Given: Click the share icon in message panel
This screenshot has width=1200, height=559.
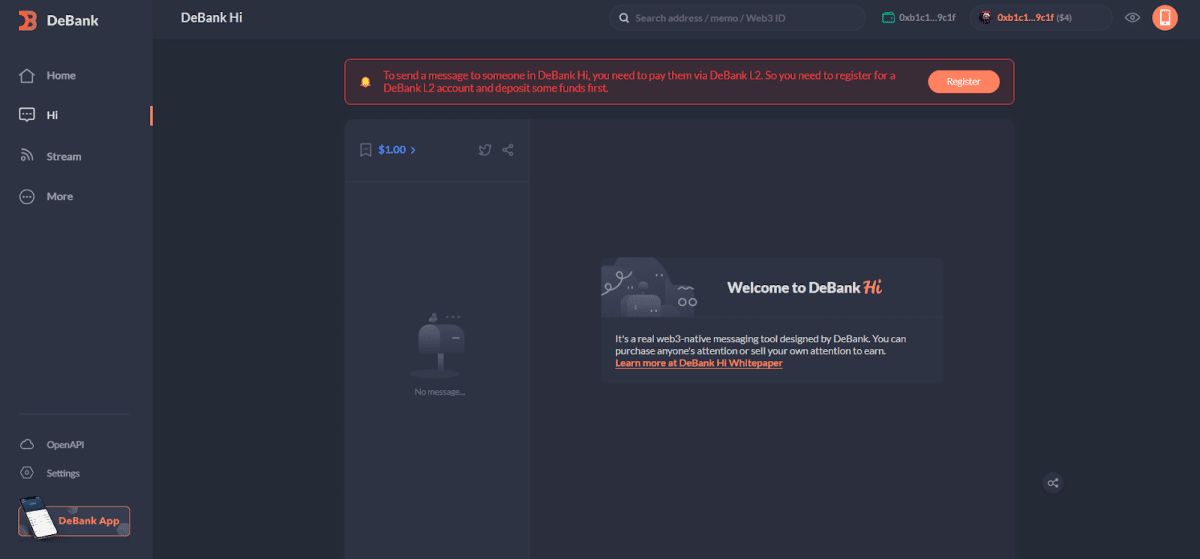Looking at the screenshot, I should [508, 150].
